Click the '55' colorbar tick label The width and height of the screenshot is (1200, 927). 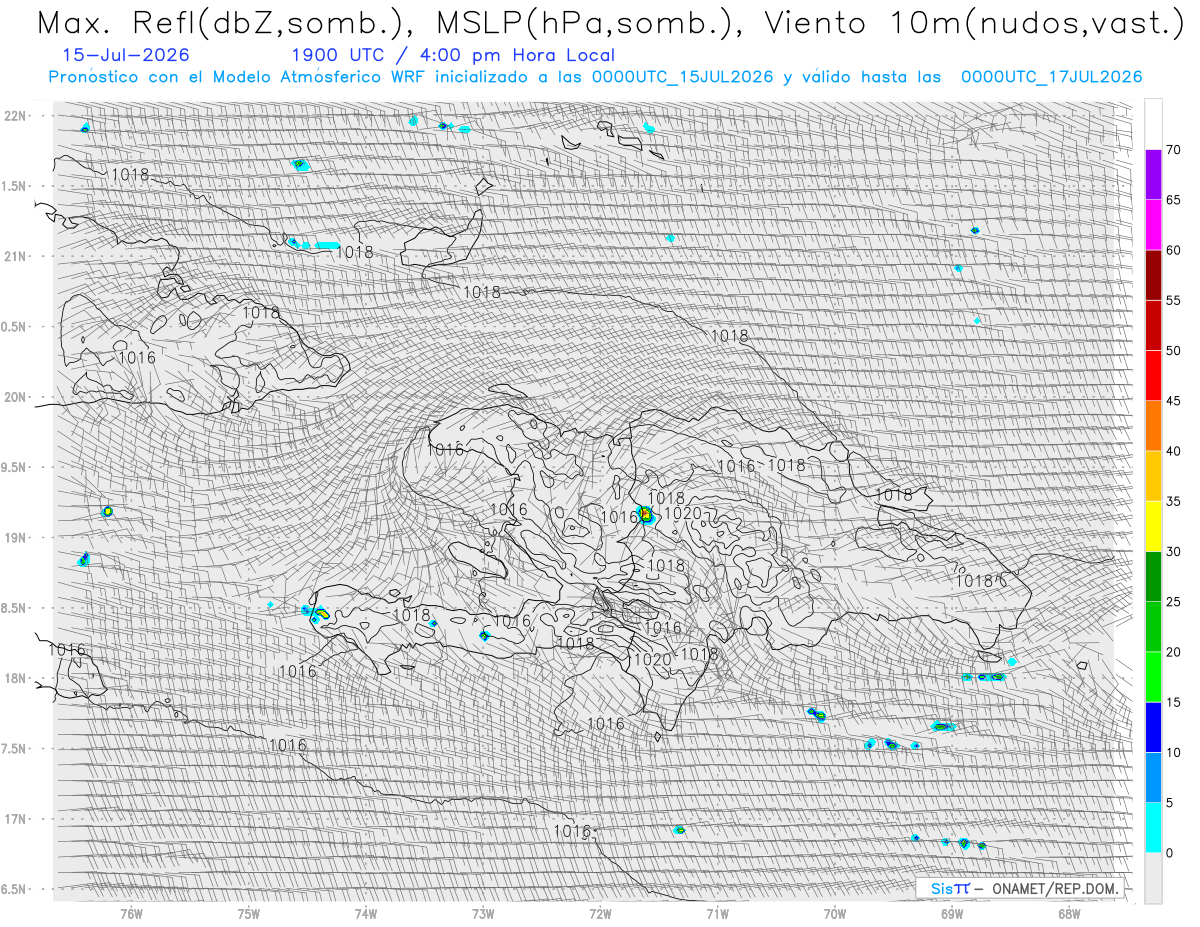click(1174, 300)
